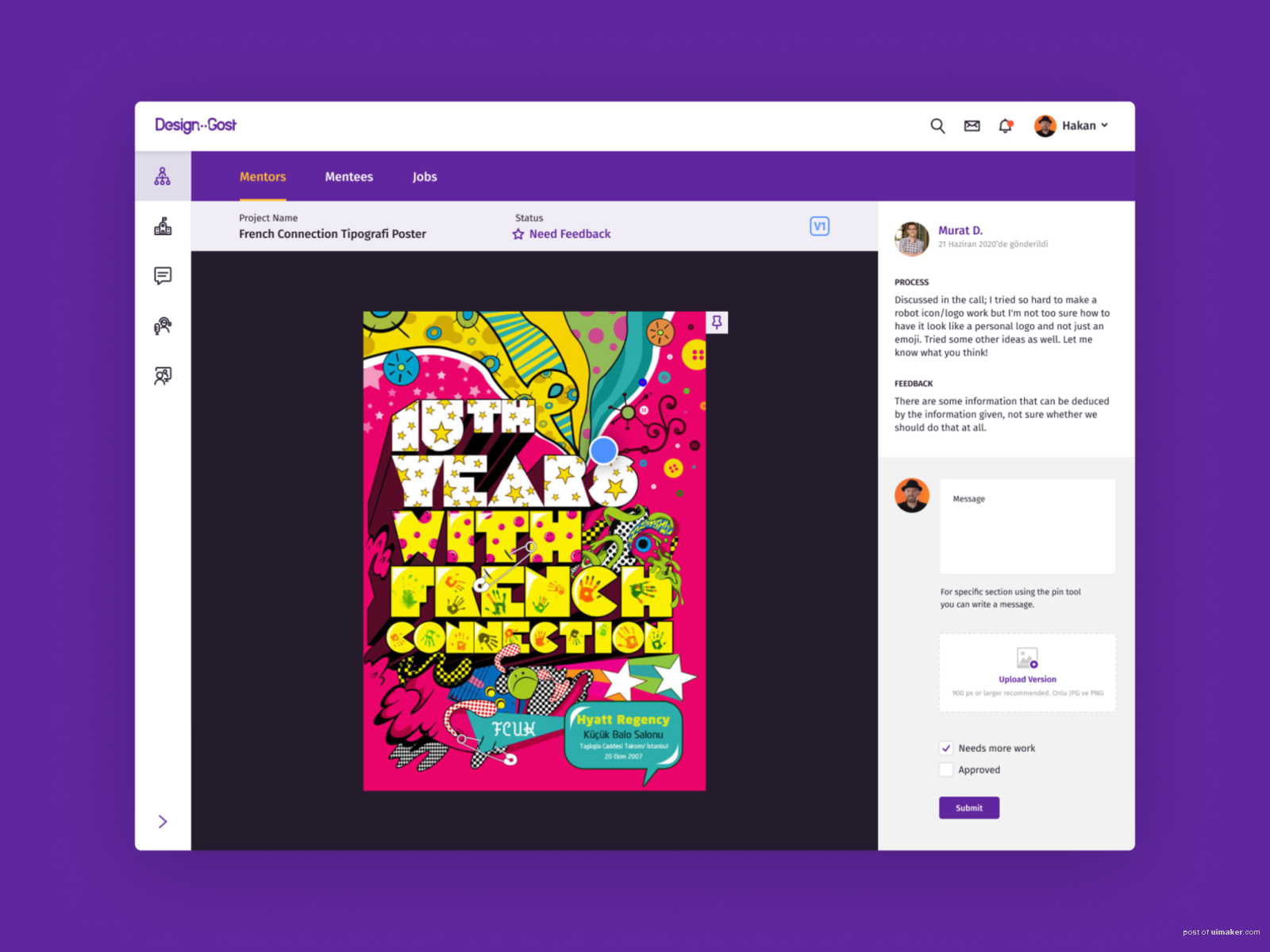Expand the sidebar with chevron arrow

pos(163,821)
